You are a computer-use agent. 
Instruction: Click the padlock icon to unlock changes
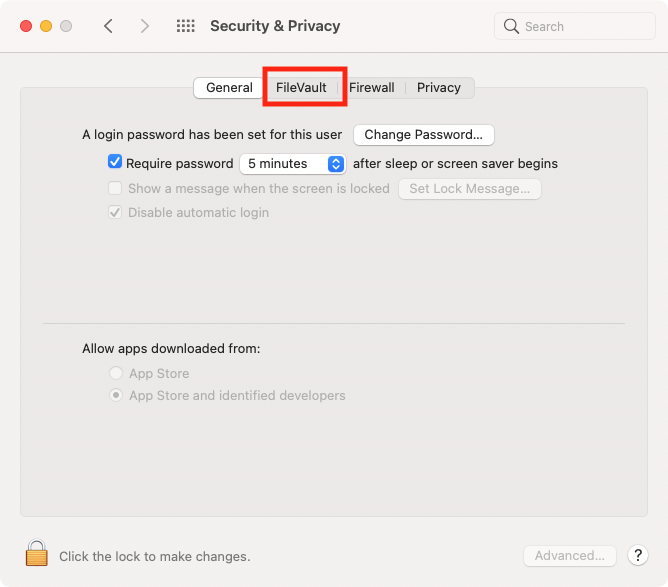[37, 553]
